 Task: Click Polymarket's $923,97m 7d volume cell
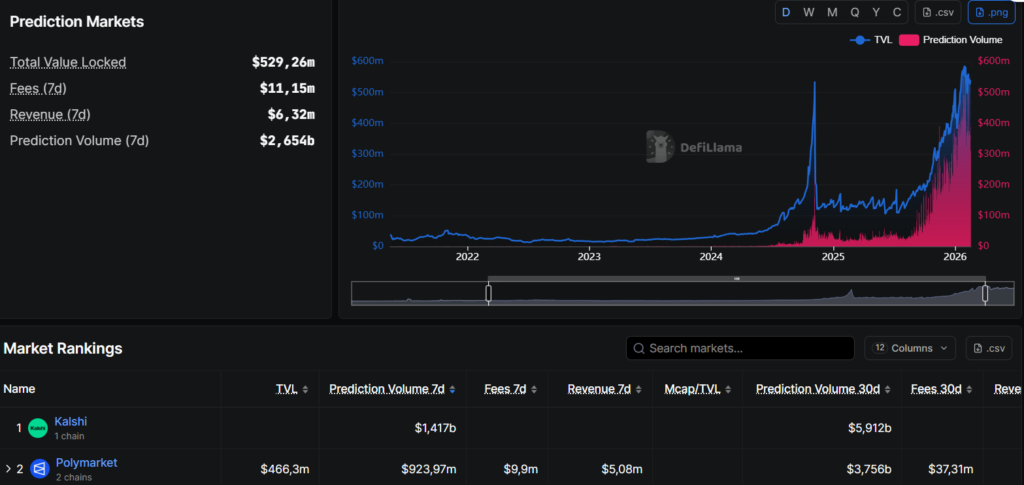click(428, 469)
